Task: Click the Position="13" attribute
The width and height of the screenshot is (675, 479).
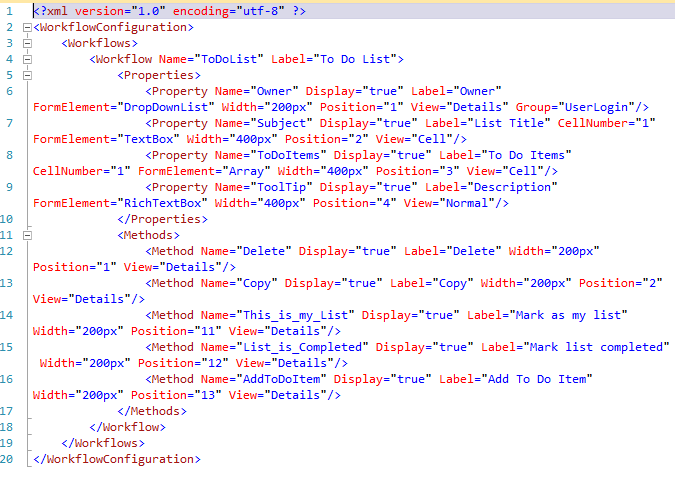Action: pyautogui.click(x=176, y=395)
